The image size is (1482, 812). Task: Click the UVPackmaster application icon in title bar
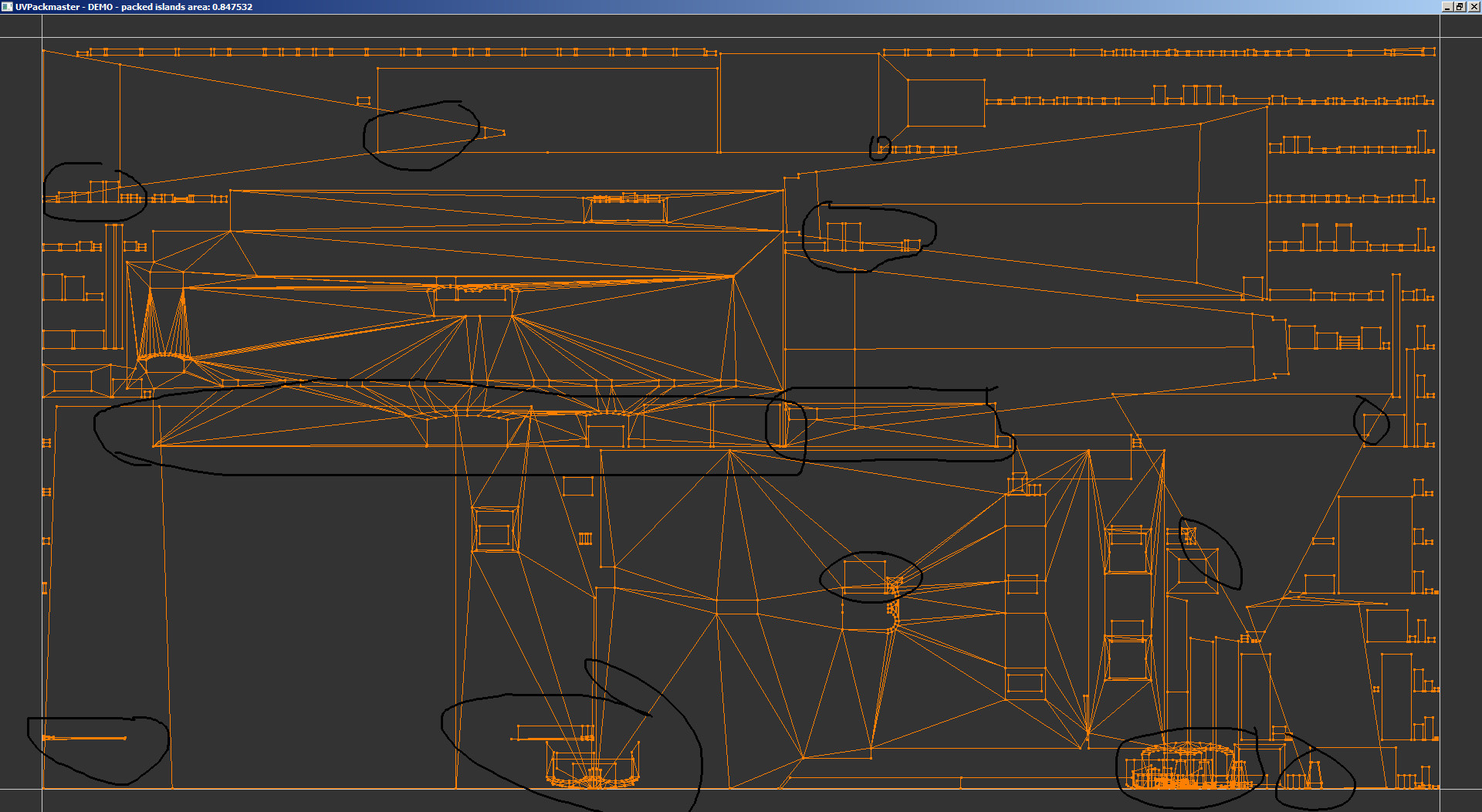(x=7, y=7)
